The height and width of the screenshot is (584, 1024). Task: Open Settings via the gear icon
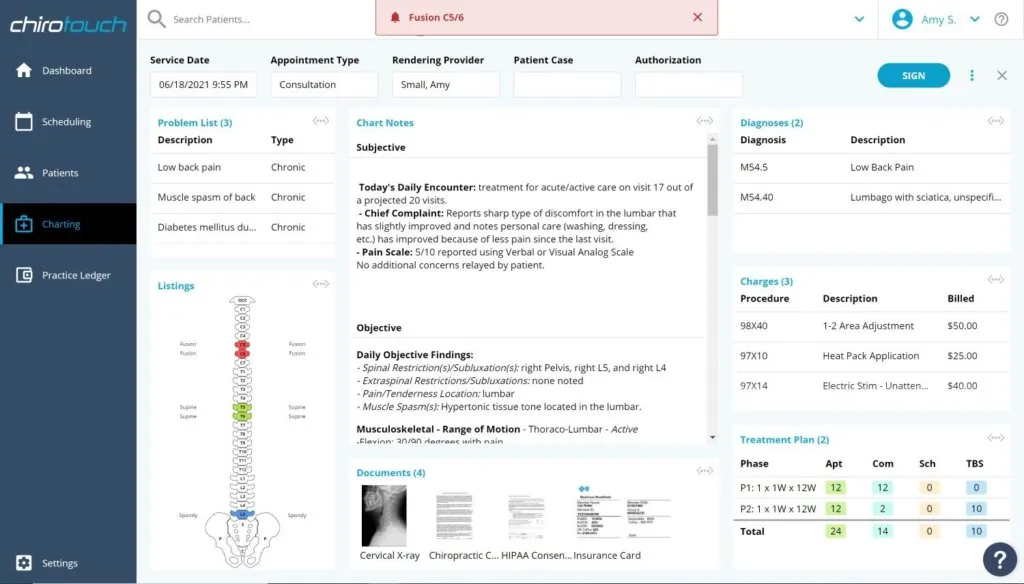click(x=25, y=562)
